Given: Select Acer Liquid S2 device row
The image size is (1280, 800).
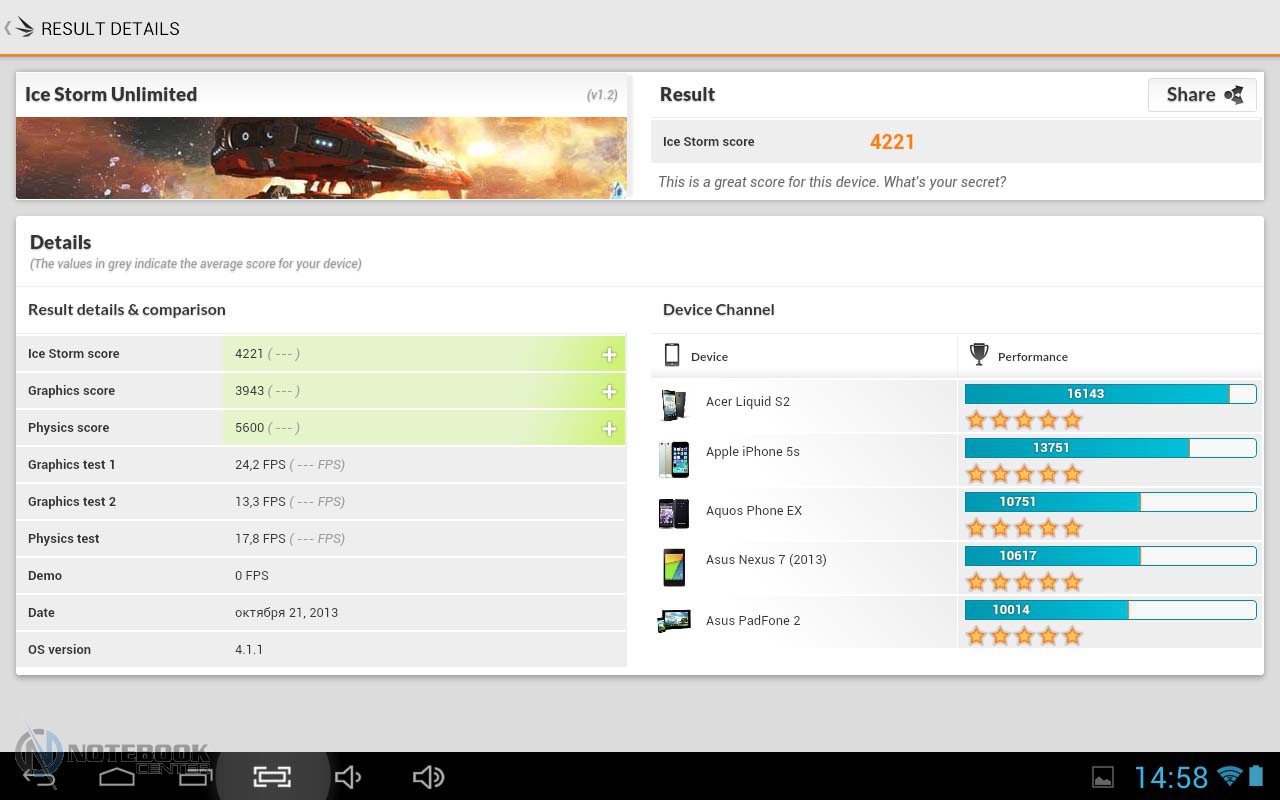Looking at the screenshot, I should [x=747, y=402].
